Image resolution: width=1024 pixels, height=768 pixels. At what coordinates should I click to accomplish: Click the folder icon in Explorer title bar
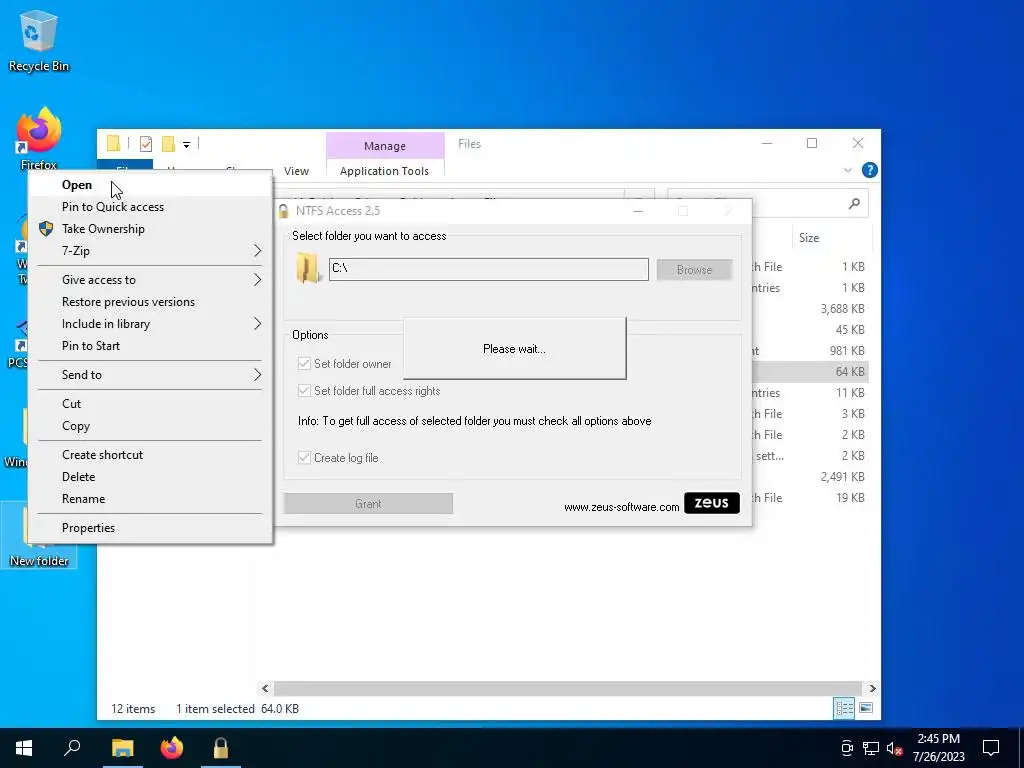[114, 144]
